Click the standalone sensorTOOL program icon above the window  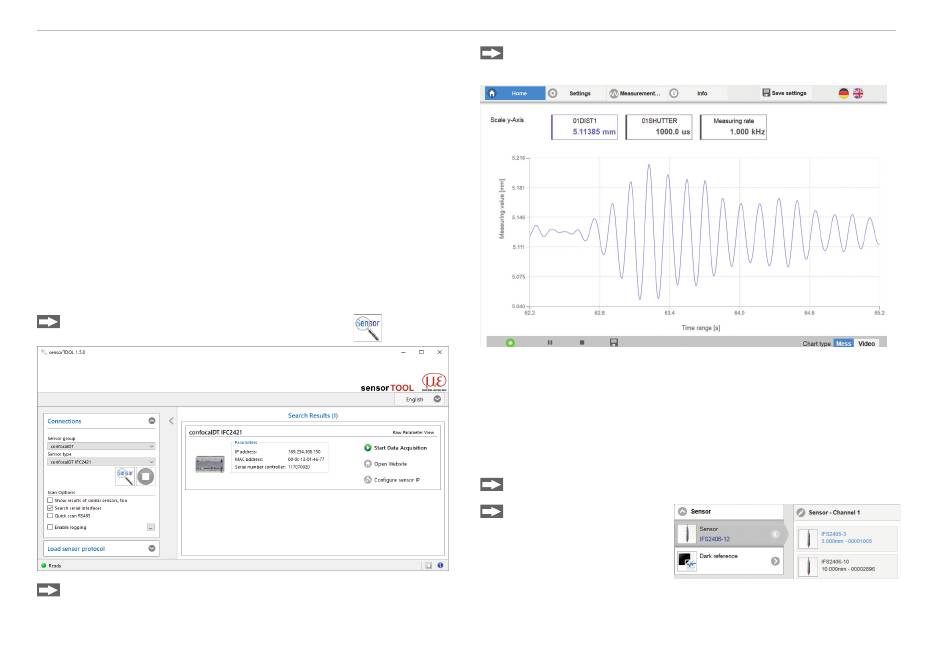pos(368,328)
